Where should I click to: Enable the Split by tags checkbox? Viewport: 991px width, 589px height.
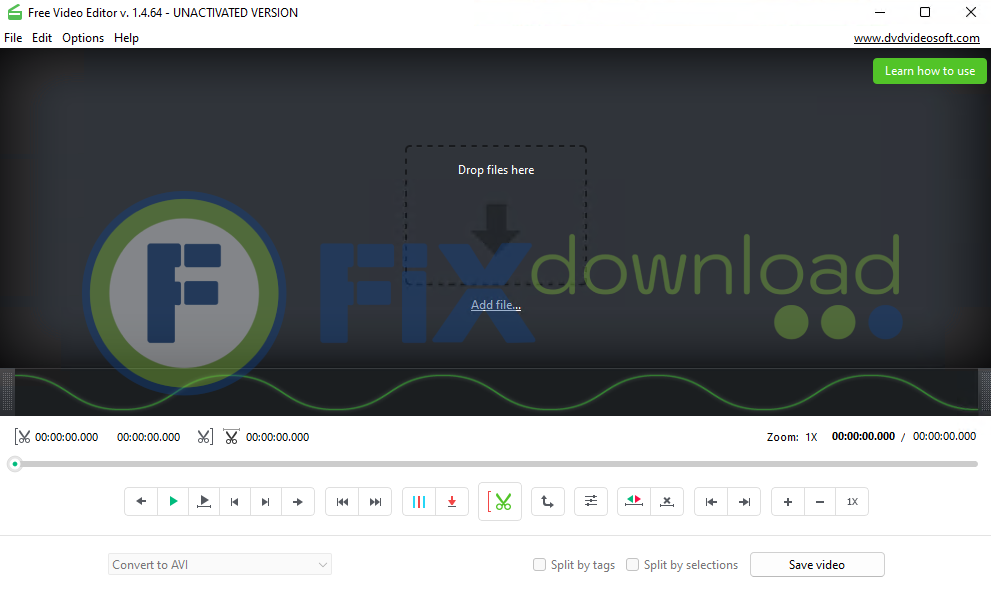click(x=540, y=565)
